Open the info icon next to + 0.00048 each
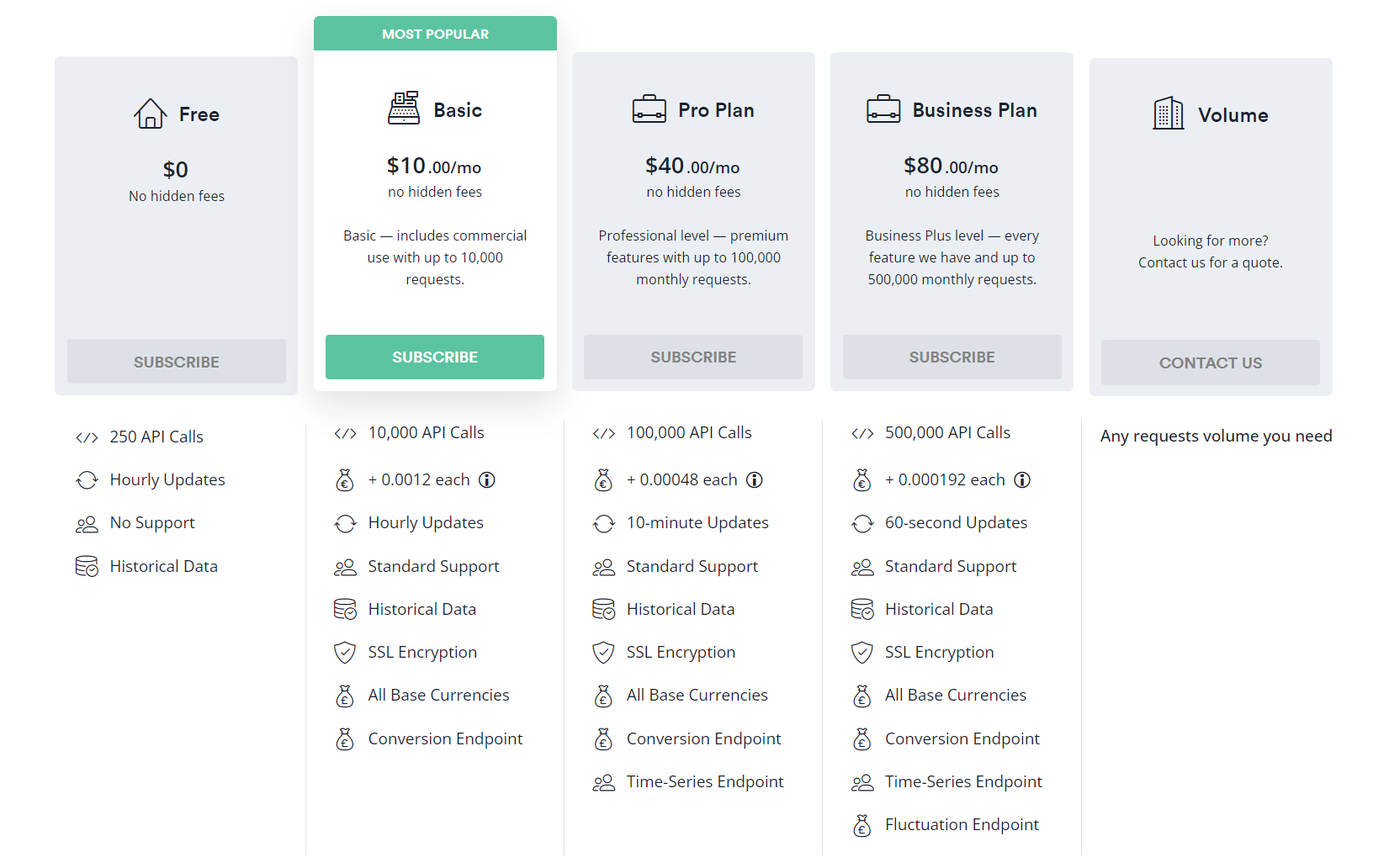This screenshot has width=1389, height=868. pyautogui.click(x=755, y=479)
